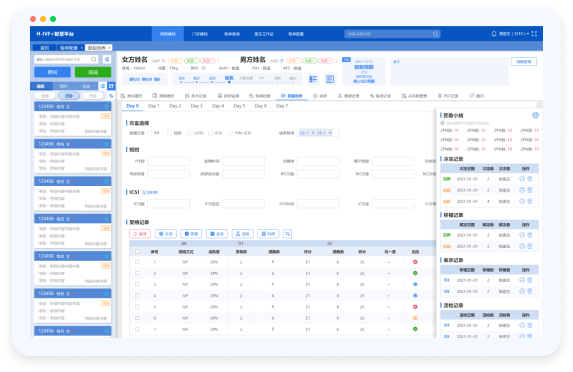This screenshot has width=573, height=372.
Task: Click the notification bell icon in header
Action: (494, 34)
